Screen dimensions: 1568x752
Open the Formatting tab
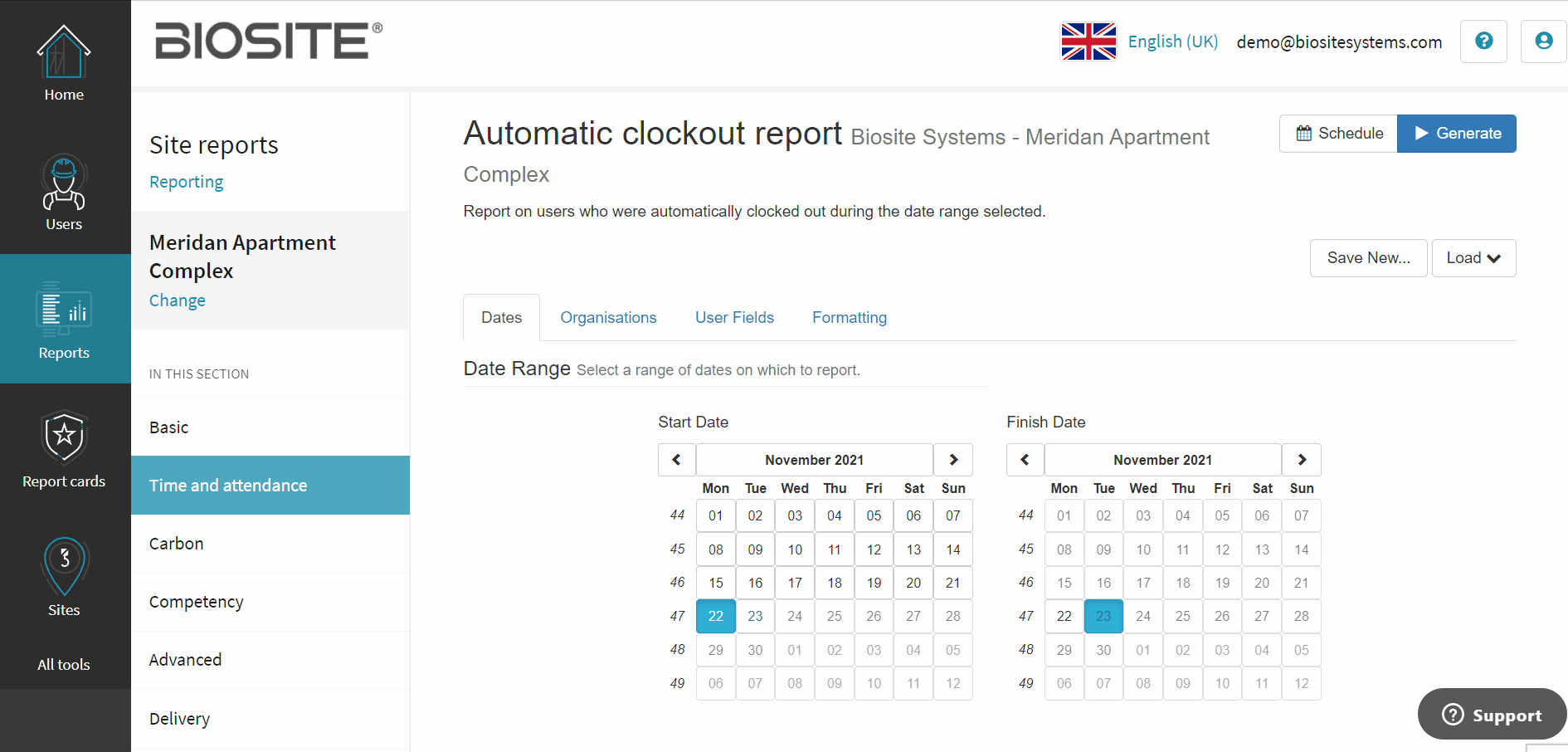coord(850,318)
